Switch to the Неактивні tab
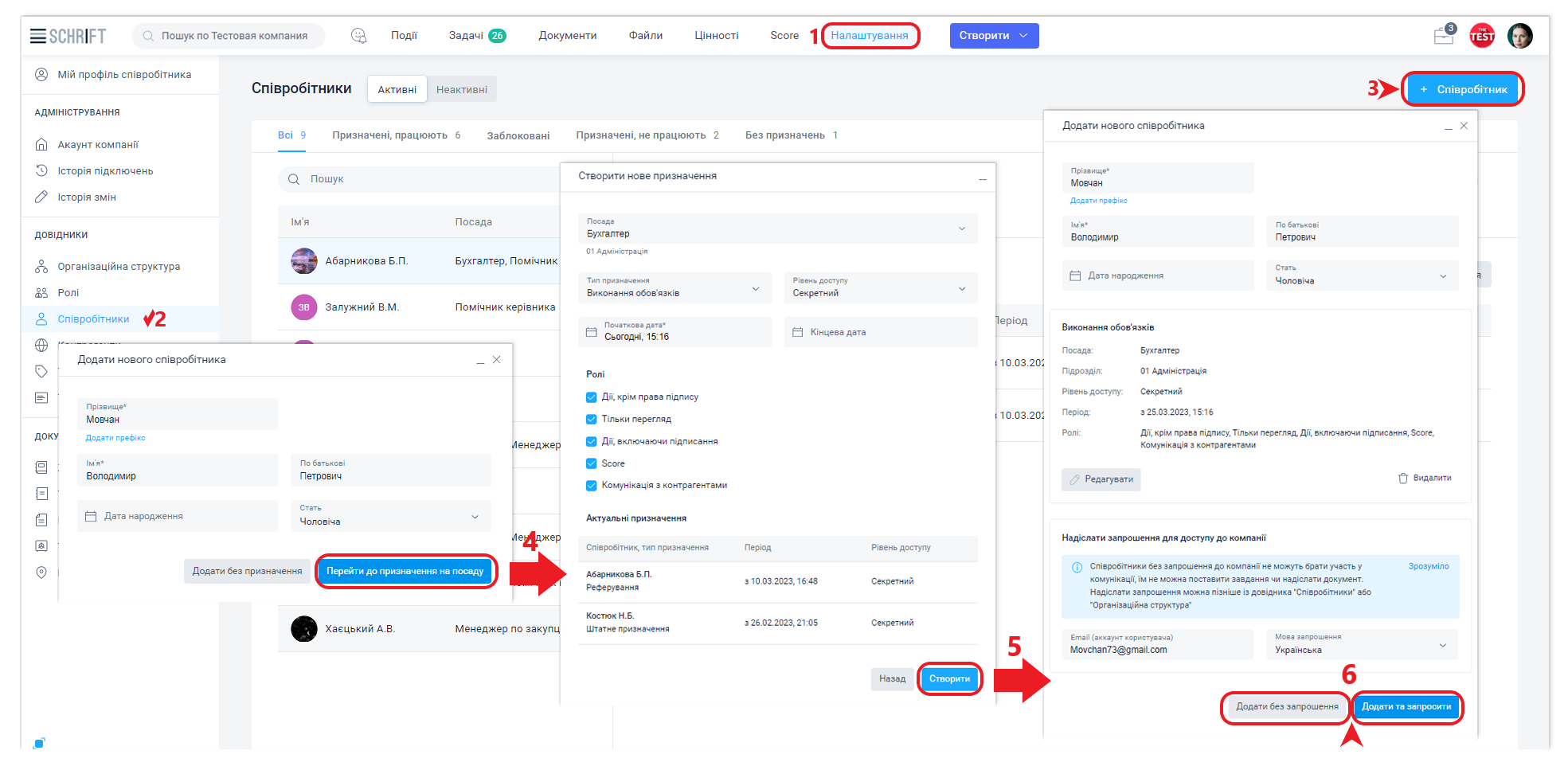1568x766 pixels. point(461,90)
